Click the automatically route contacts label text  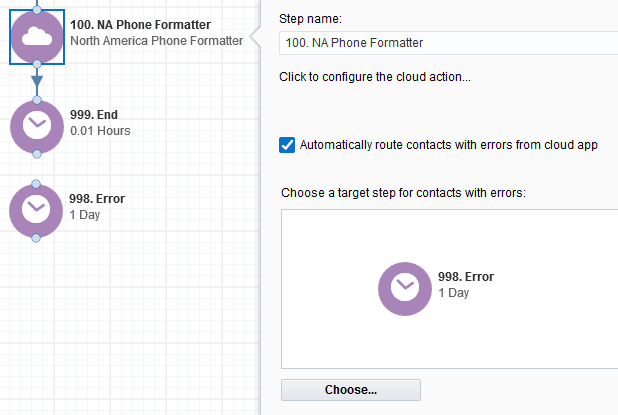coord(449,145)
